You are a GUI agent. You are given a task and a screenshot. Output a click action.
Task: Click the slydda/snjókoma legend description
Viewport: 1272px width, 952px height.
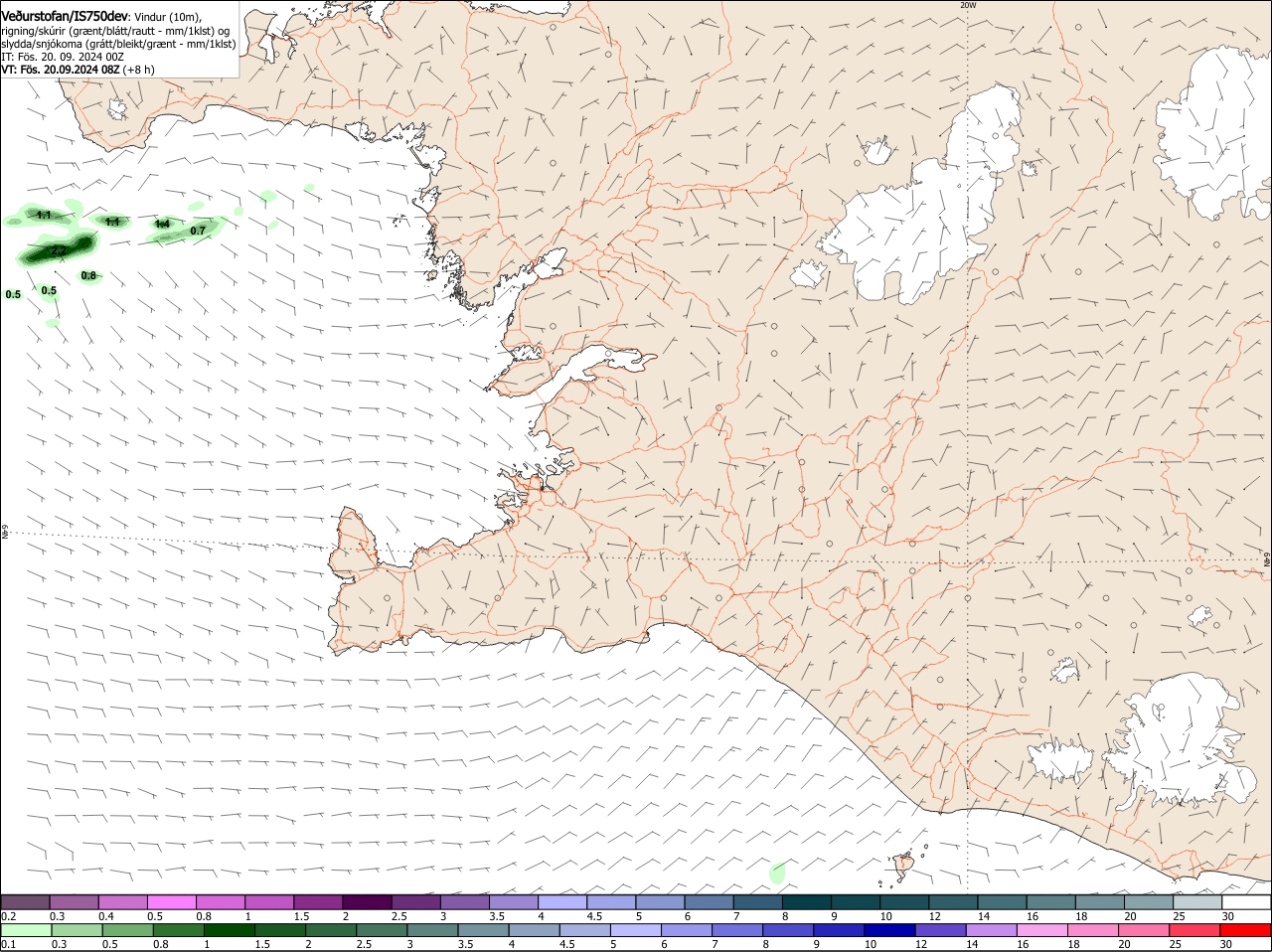[118, 44]
